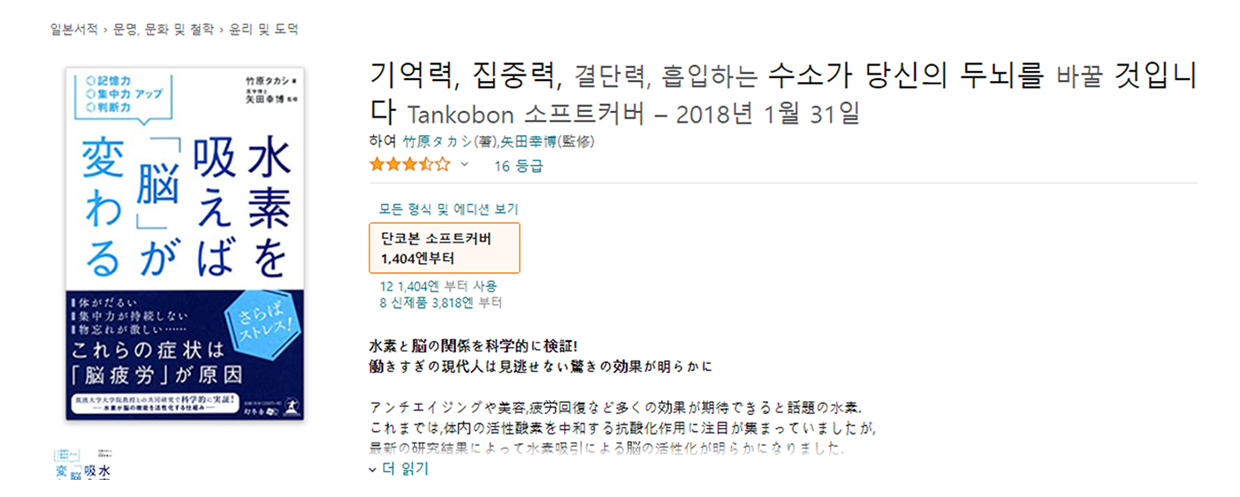
Task: Click 모든 형식 및 에디션 보기 link
Action: pos(449,209)
